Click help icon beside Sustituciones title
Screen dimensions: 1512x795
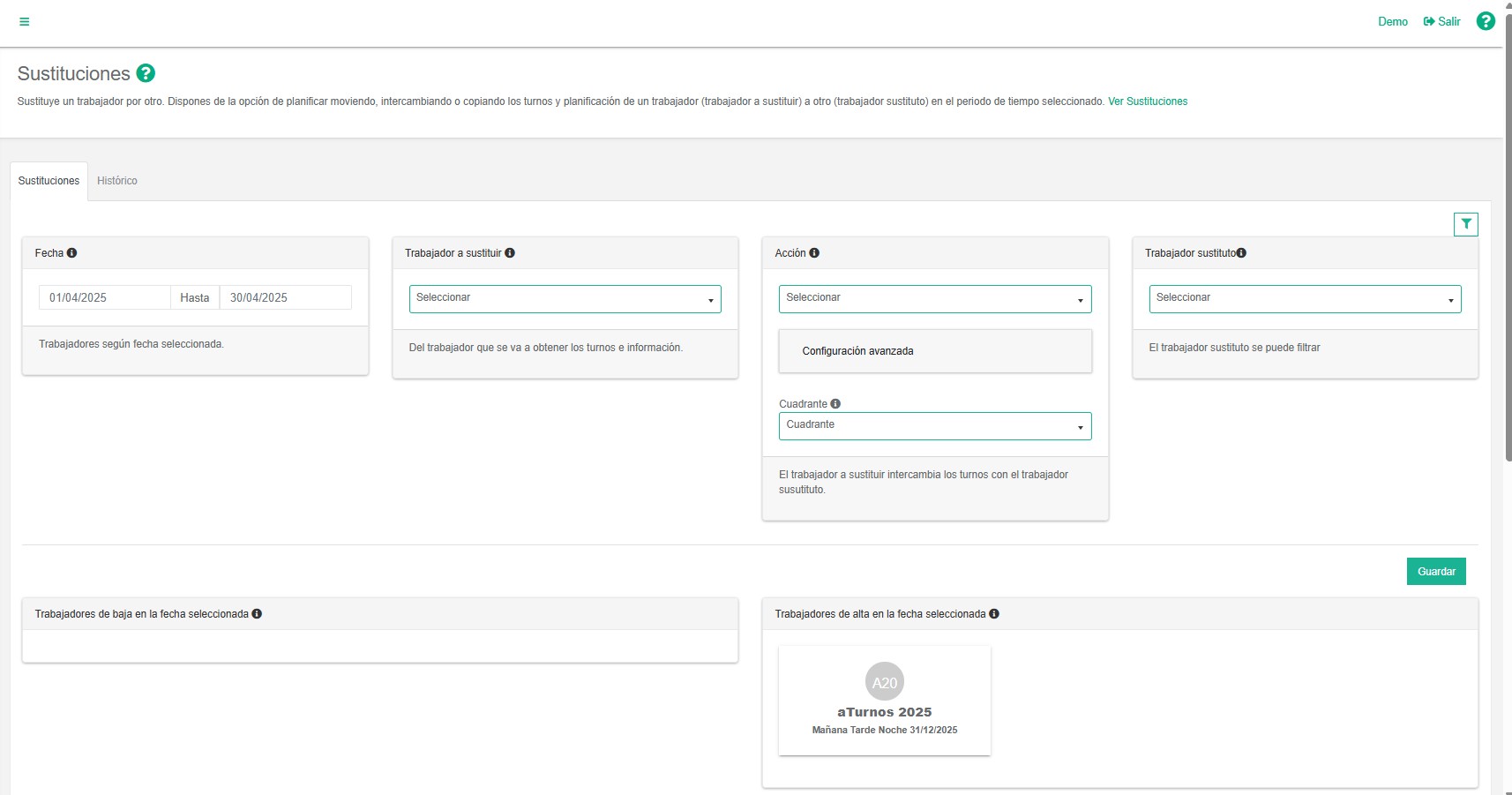tap(146, 73)
